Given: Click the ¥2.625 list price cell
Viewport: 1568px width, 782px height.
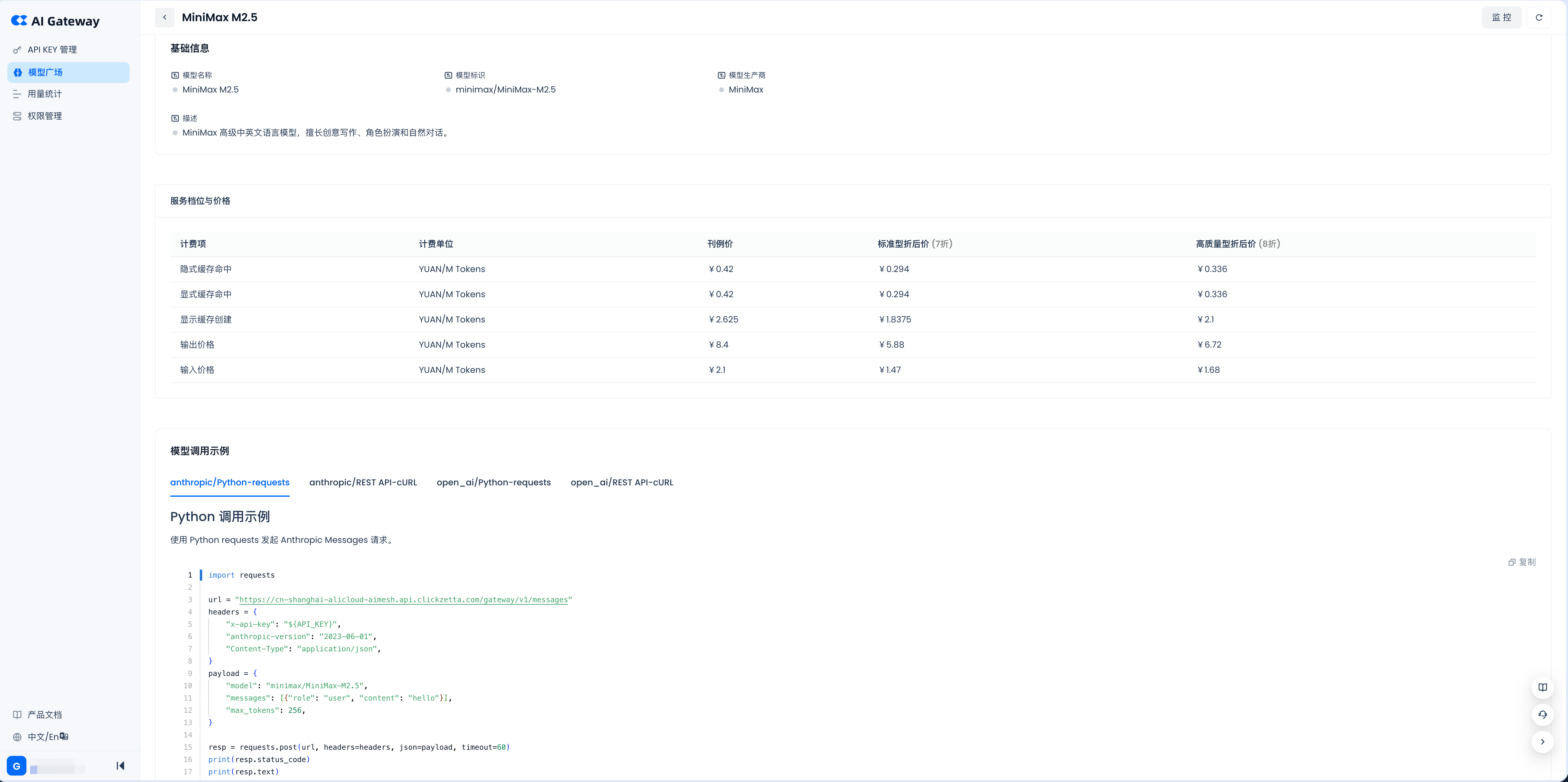Looking at the screenshot, I should (x=723, y=320).
